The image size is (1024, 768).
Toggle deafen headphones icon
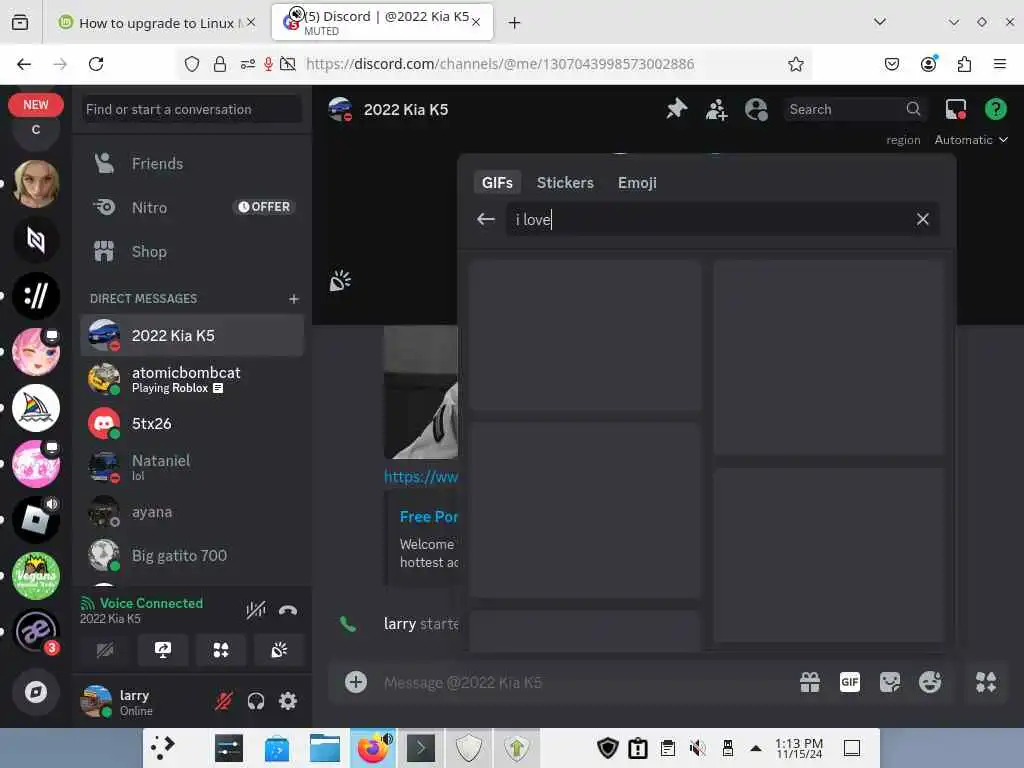click(x=255, y=701)
